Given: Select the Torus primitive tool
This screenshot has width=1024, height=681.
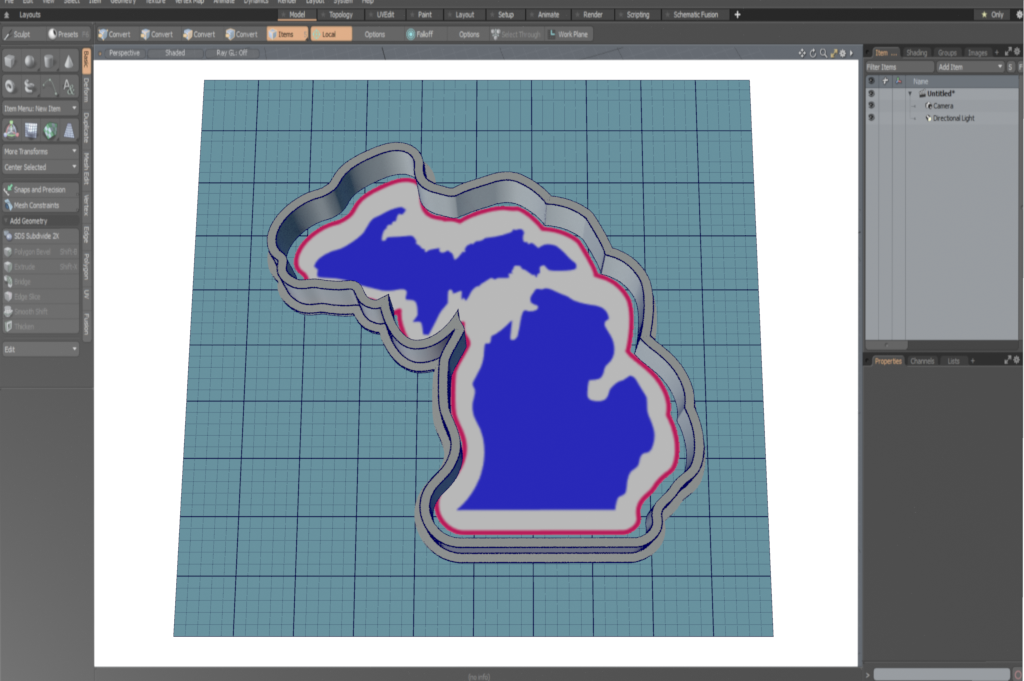Looking at the screenshot, I should [x=11, y=87].
